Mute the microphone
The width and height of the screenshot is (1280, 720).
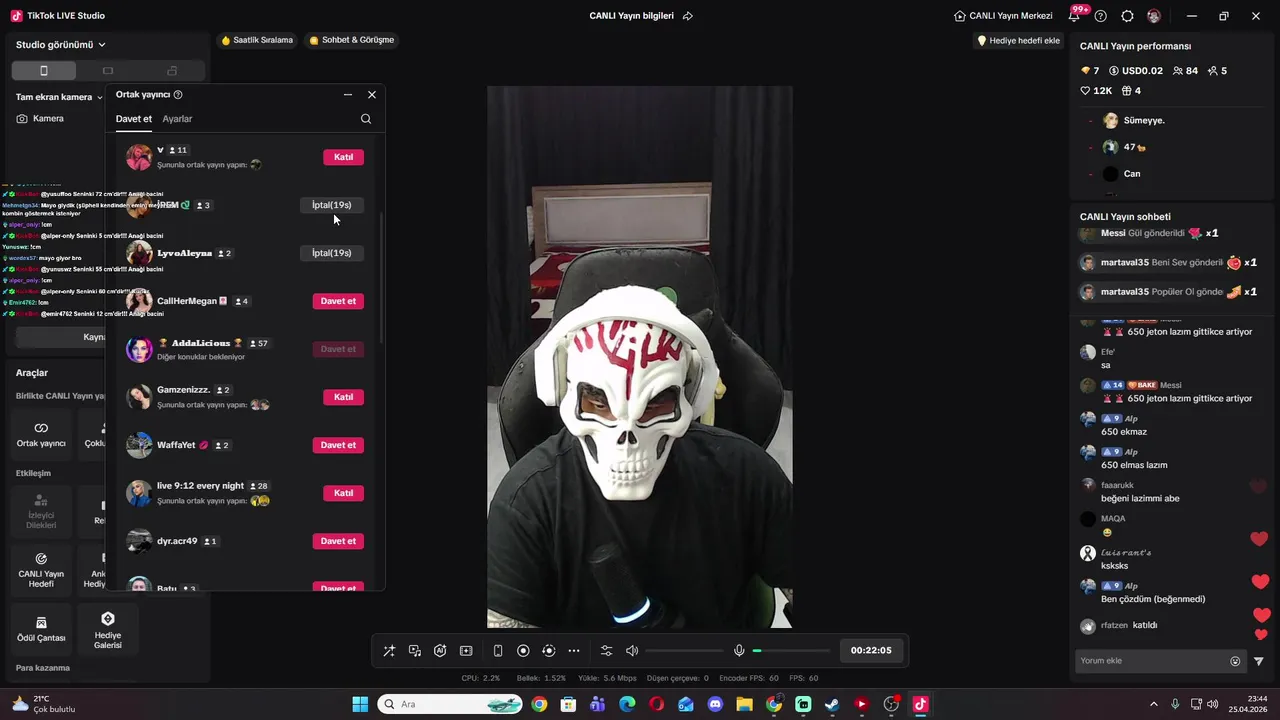pos(739,651)
